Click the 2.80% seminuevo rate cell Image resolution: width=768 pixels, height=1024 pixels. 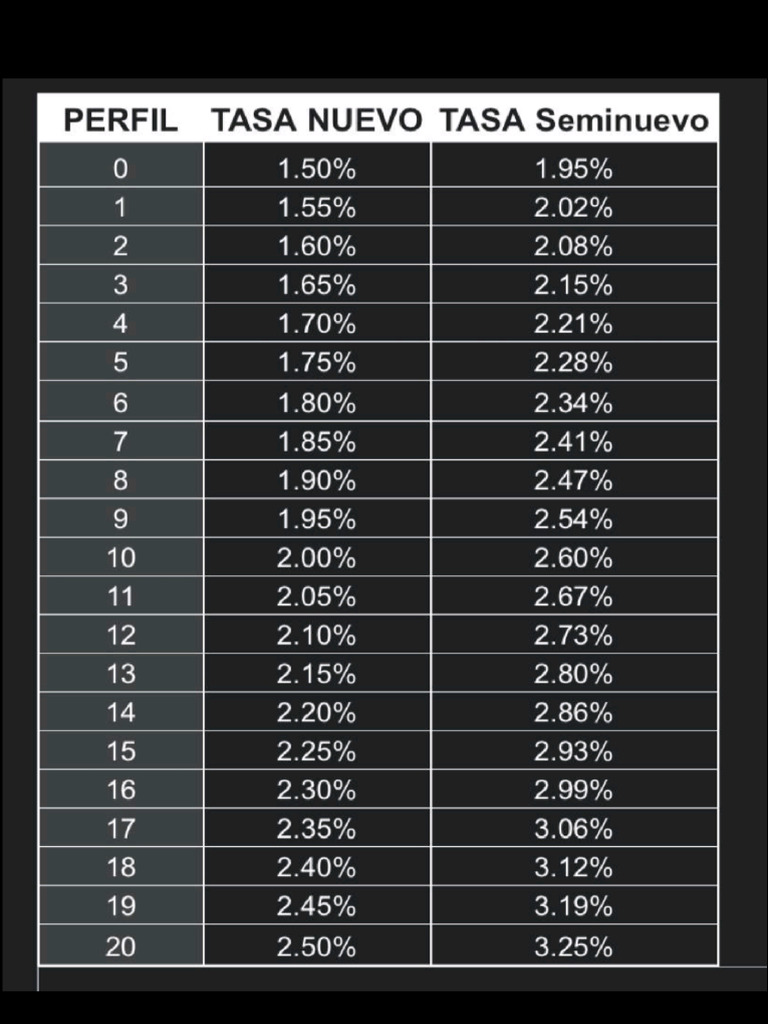[x=574, y=674]
